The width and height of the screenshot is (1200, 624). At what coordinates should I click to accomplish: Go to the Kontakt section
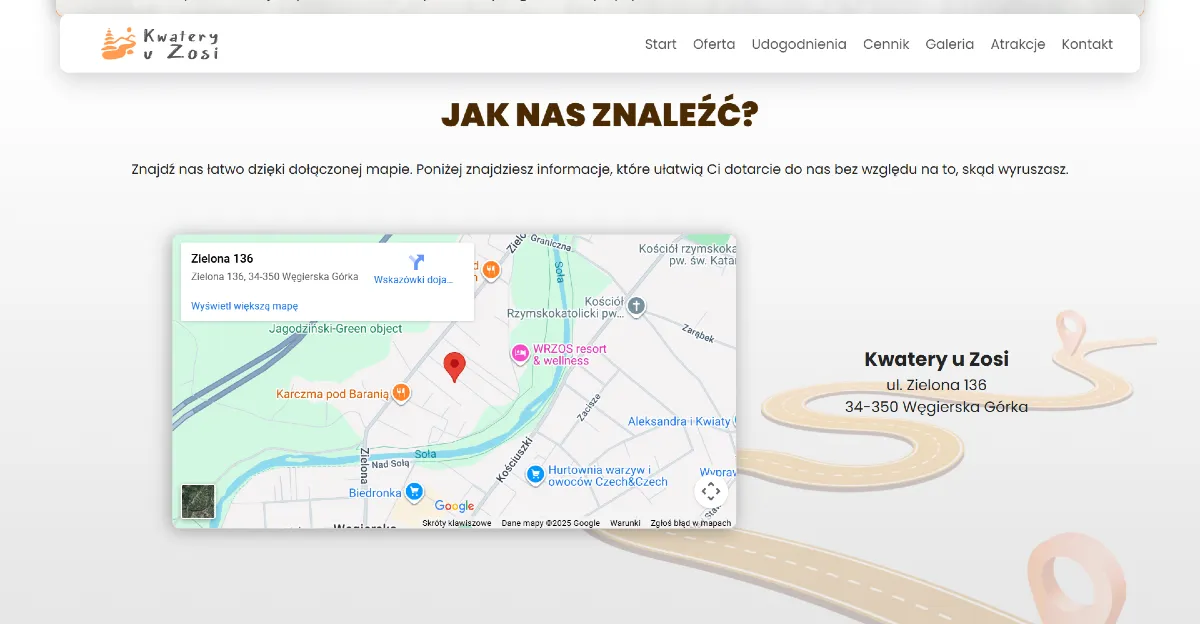(1087, 44)
